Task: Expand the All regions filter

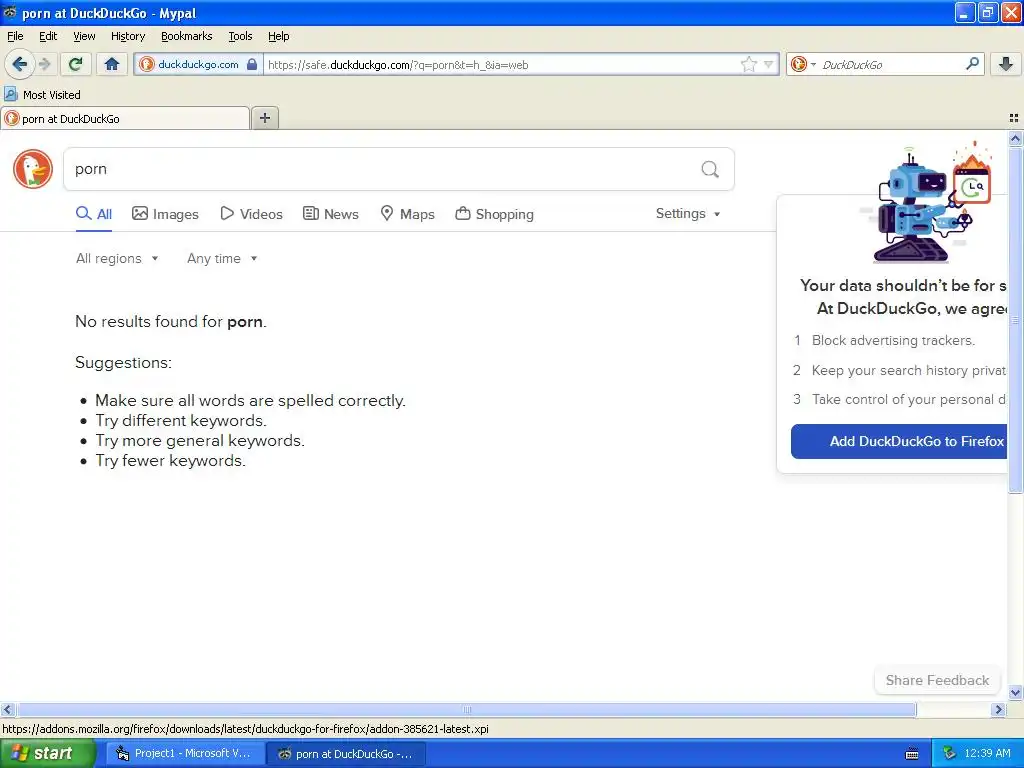Action: click(x=117, y=259)
